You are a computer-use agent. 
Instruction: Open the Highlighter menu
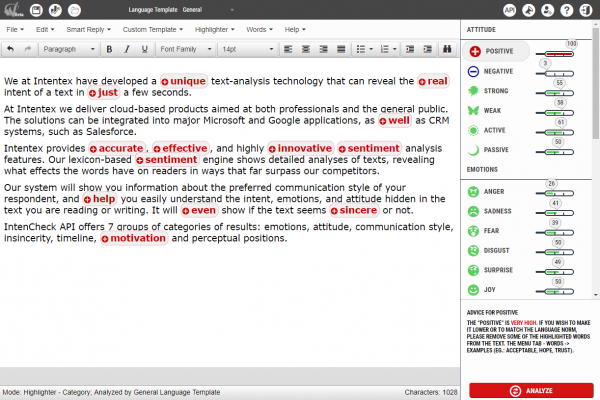click(214, 29)
